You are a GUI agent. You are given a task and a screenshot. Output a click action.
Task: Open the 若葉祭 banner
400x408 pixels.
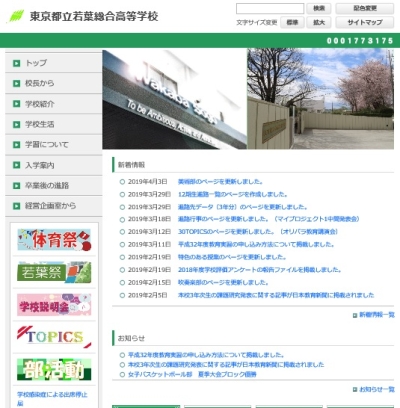(x=54, y=272)
